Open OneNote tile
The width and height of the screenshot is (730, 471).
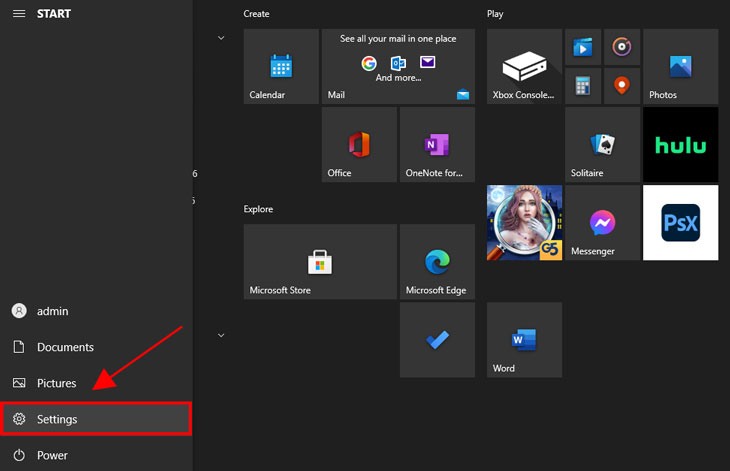tap(437, 145)
